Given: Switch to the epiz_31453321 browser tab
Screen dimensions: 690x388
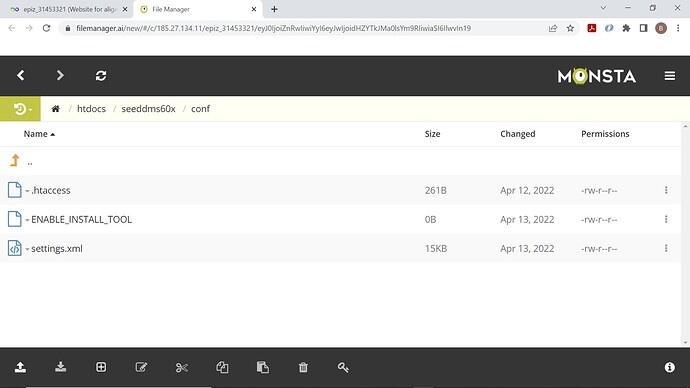Looking at the screenshot, I should (x=70, y=9).
